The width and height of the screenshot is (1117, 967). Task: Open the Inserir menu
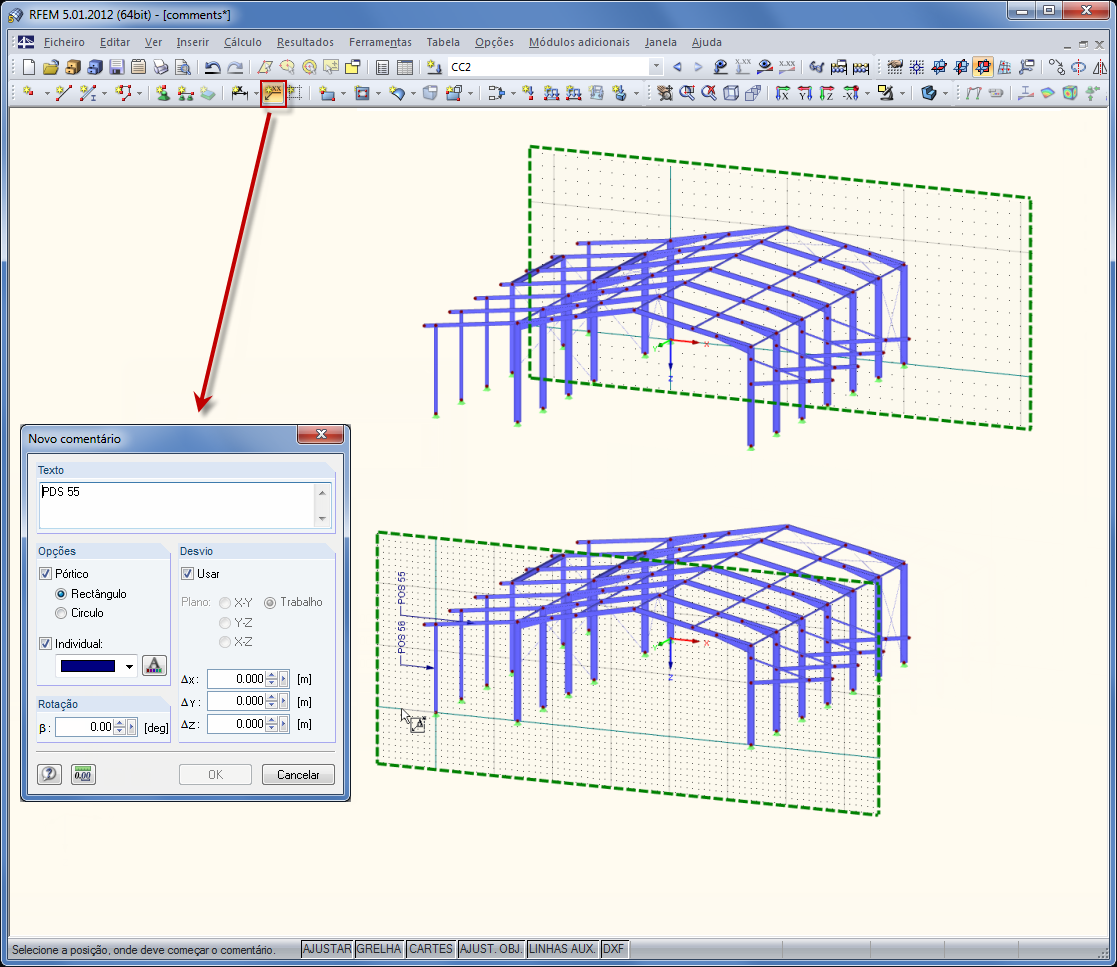click(x=192, y=42)
